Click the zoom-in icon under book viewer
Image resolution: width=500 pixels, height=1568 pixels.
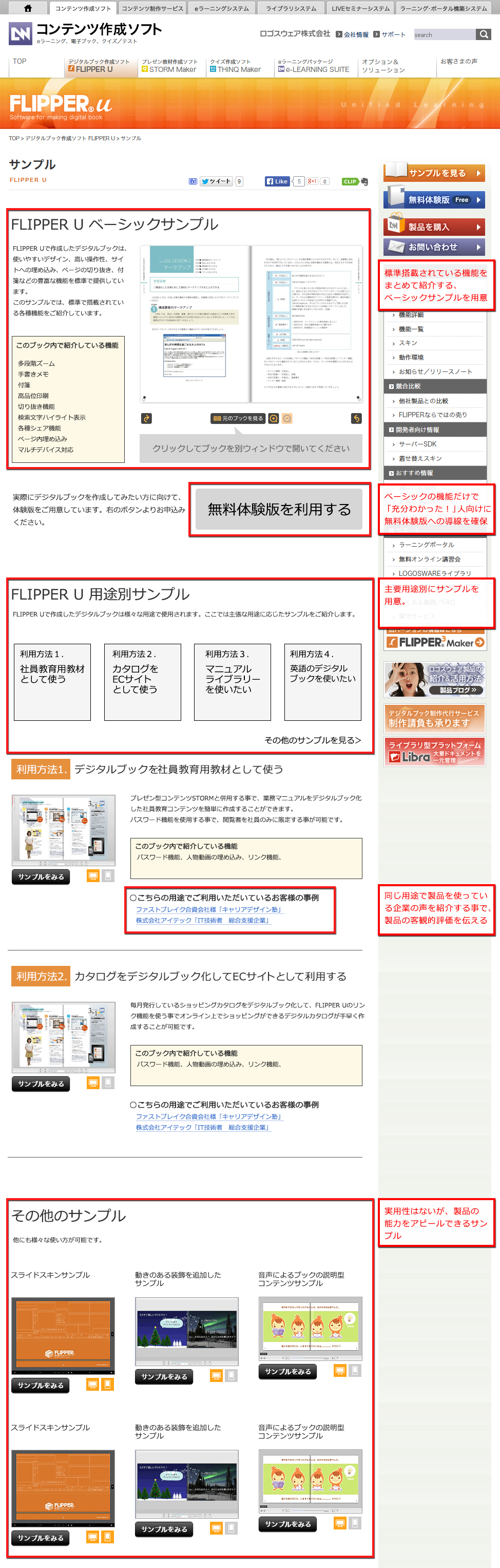[x=274, y=418]
